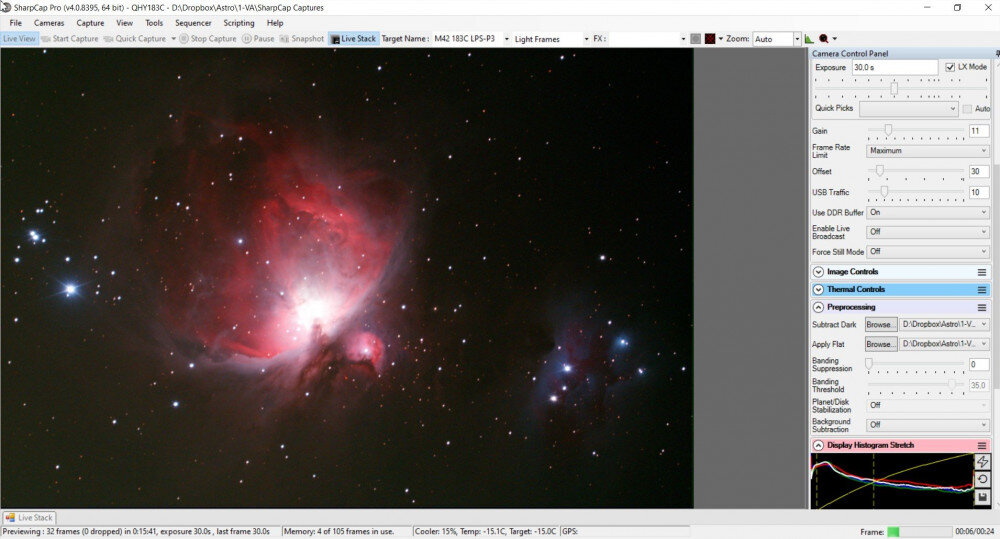The image size is (1000, 539).
Task: Click the Gain value field showing 11
Action: 978,131
